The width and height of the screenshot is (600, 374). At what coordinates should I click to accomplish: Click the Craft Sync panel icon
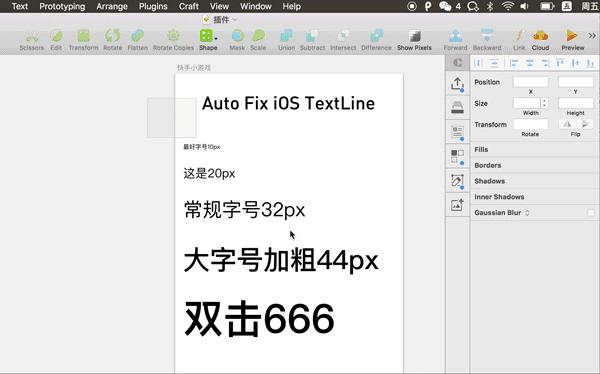[457, 62]
